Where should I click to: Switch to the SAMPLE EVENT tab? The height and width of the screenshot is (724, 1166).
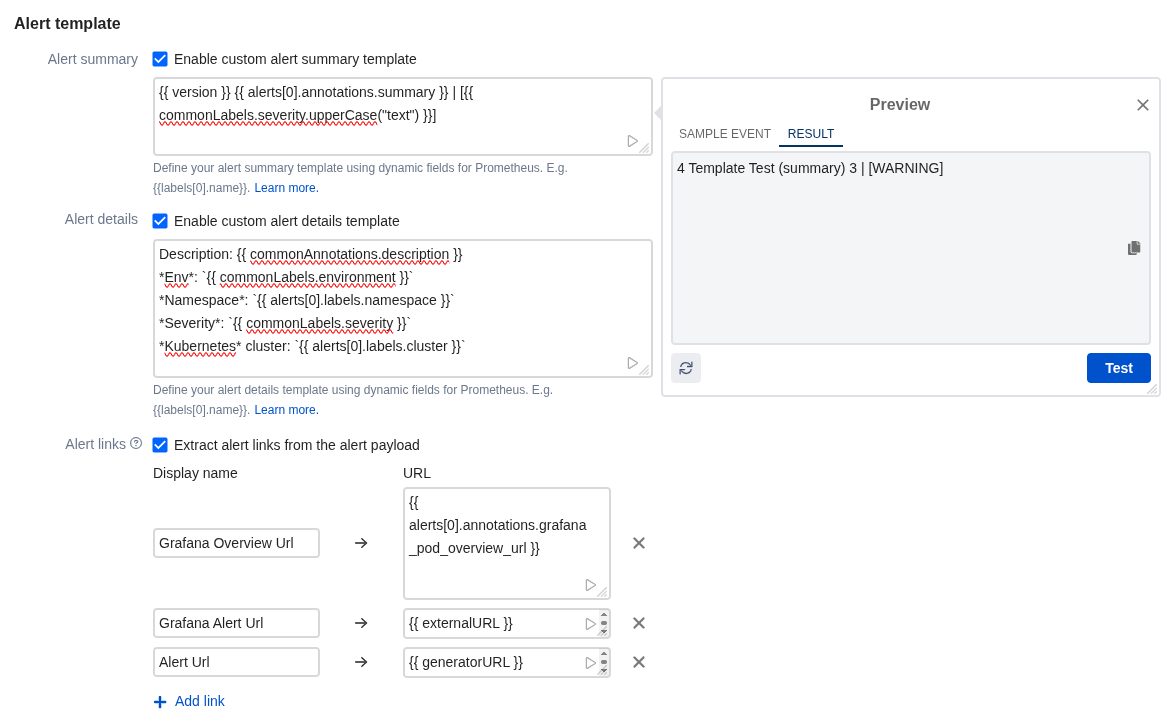pyautogui.click(x=724, y=134)
